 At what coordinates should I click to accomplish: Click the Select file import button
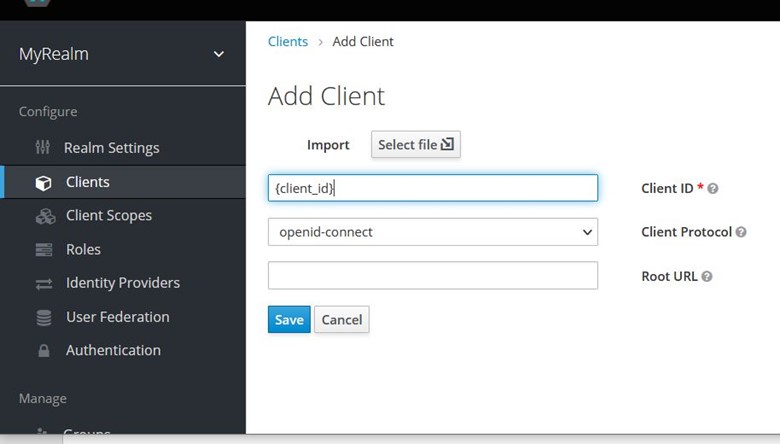click(x=416, y=144)
